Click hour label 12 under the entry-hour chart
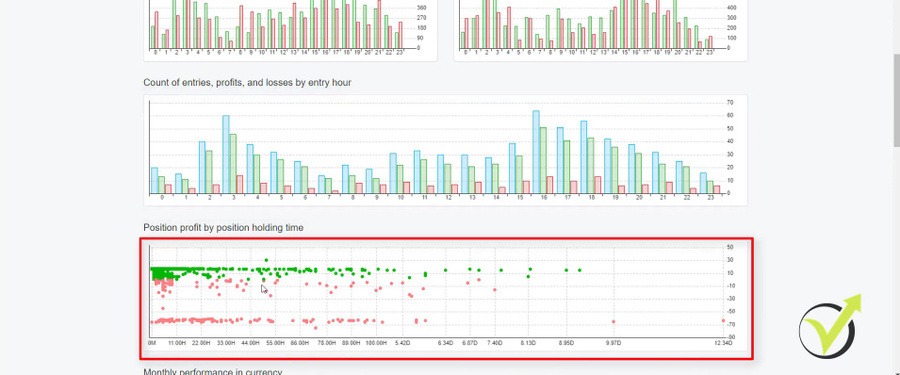This screenshot has height=375, width=900. click(448, 198)
